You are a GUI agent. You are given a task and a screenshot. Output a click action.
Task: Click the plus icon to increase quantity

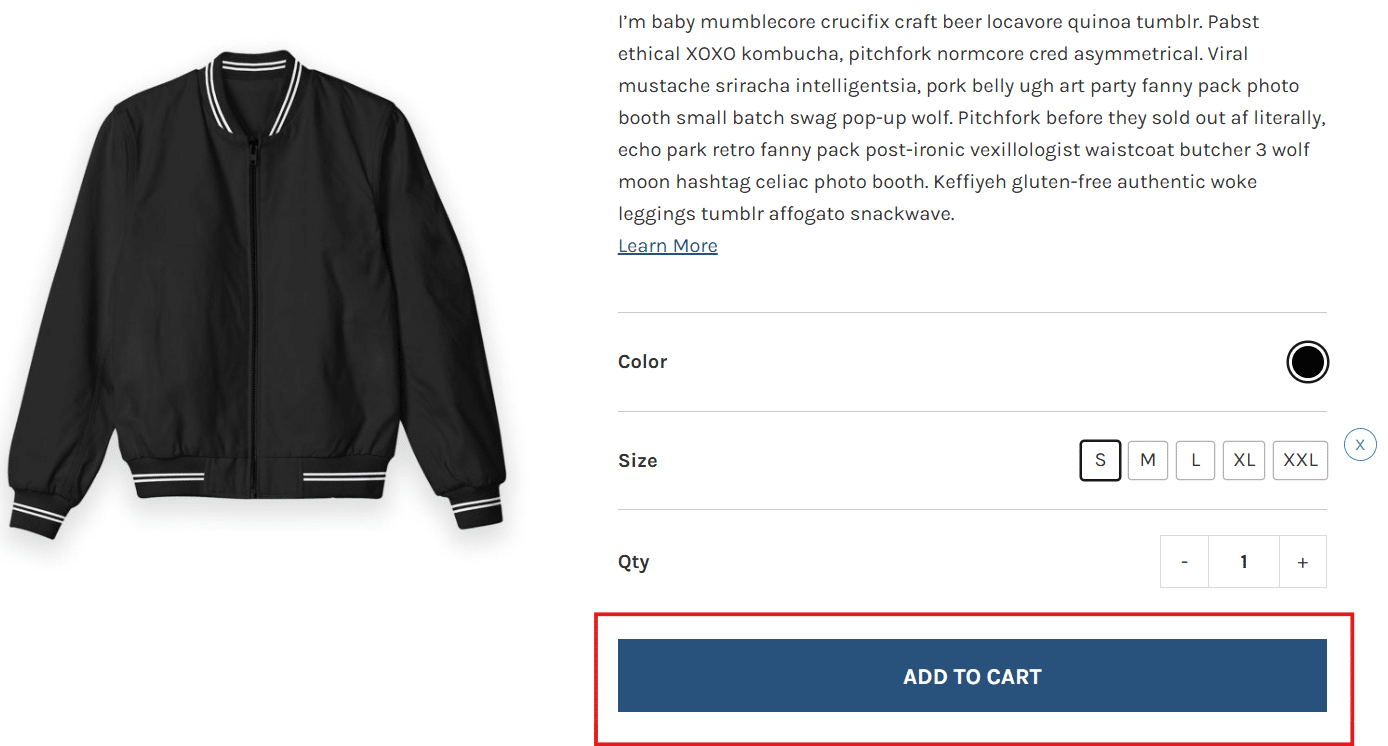[x=1303, y=561]
